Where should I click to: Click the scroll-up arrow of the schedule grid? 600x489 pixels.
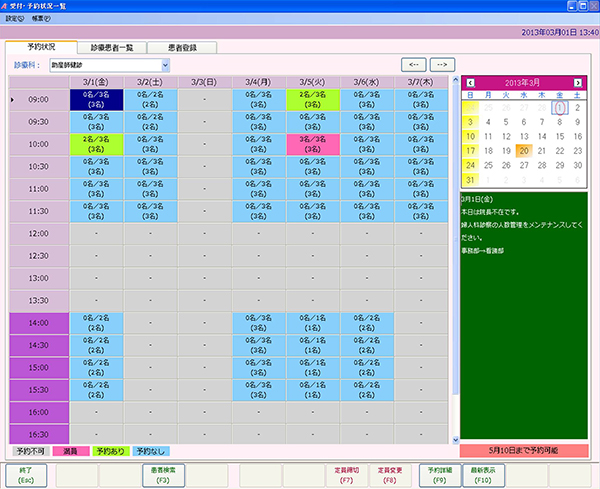point(455,80)
